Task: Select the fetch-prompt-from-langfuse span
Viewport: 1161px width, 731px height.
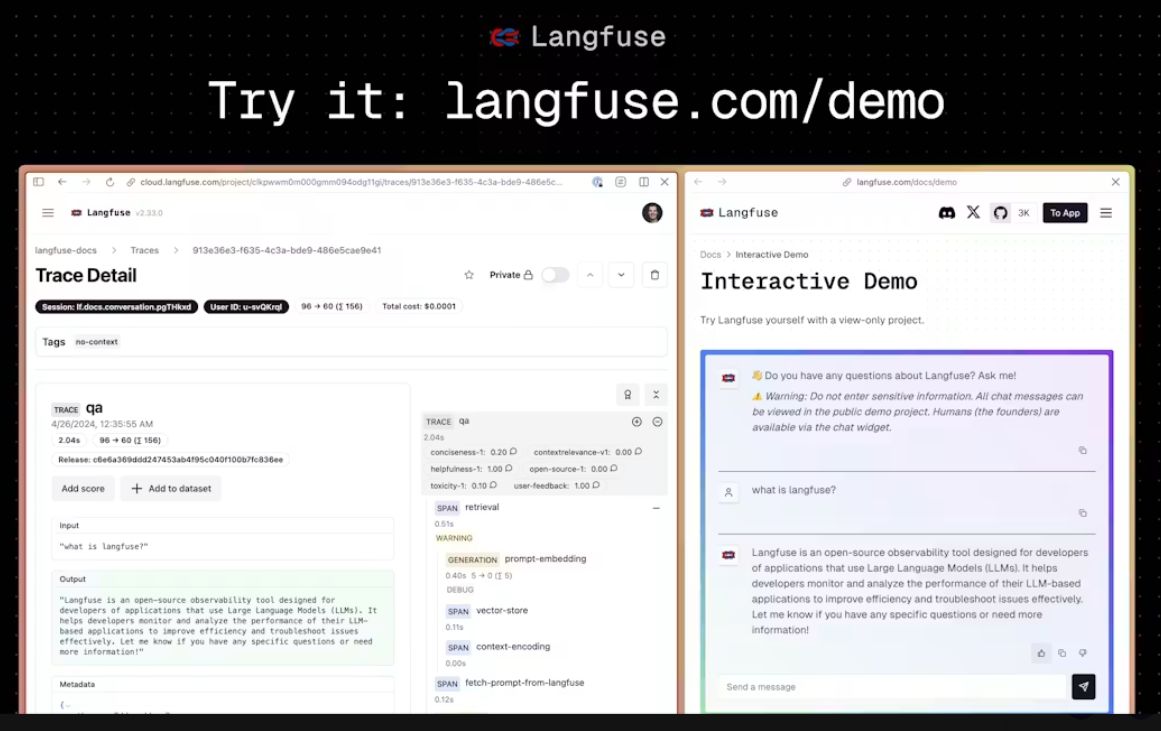Action: point(510,683)
